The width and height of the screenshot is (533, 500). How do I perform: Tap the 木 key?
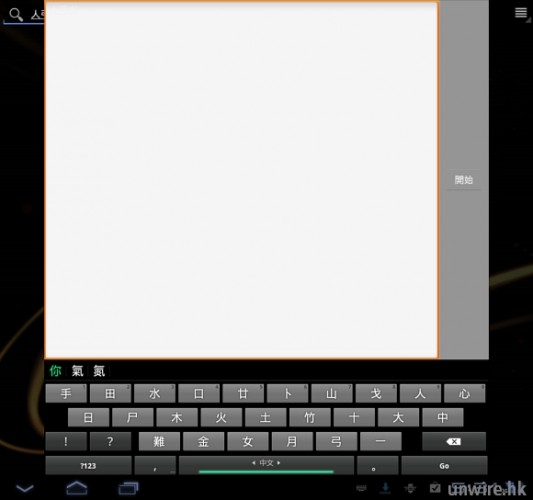coord(177,417)
